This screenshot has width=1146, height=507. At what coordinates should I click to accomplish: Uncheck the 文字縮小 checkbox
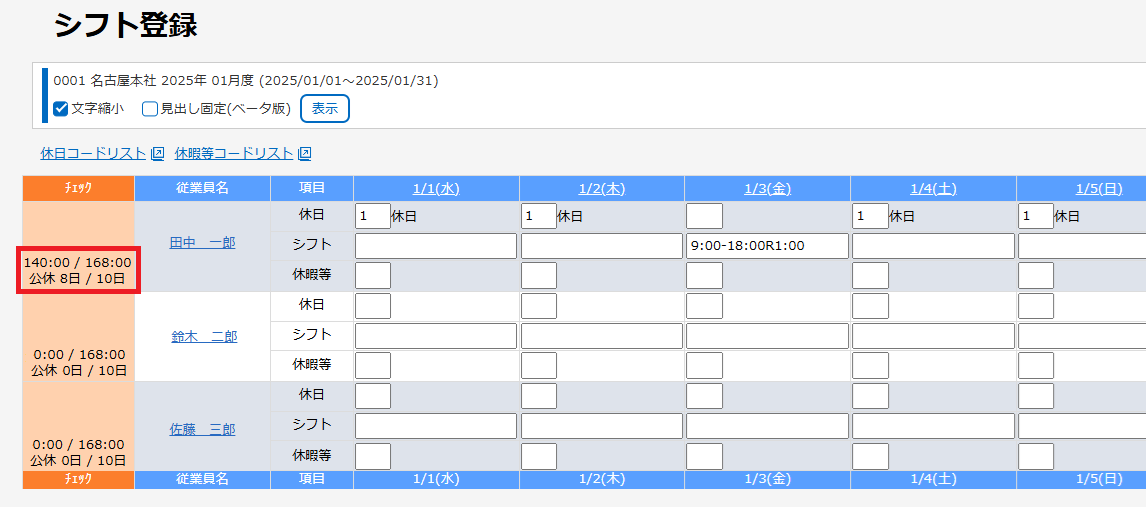click(61, 109)
